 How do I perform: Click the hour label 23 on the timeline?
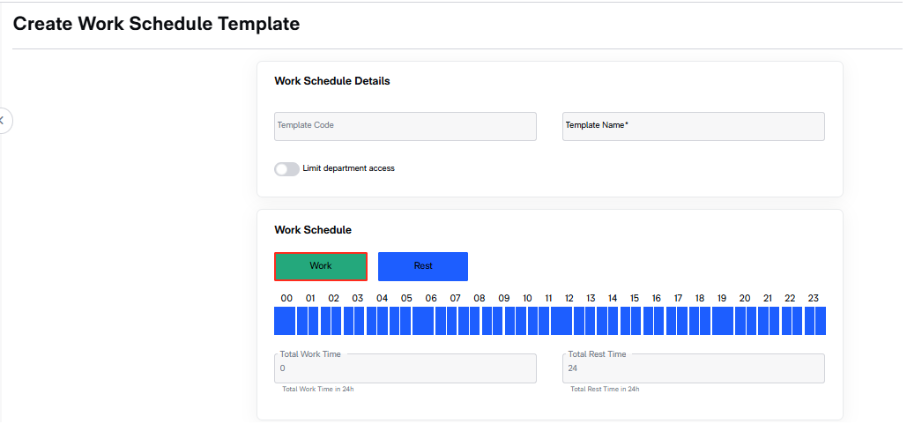813,298
